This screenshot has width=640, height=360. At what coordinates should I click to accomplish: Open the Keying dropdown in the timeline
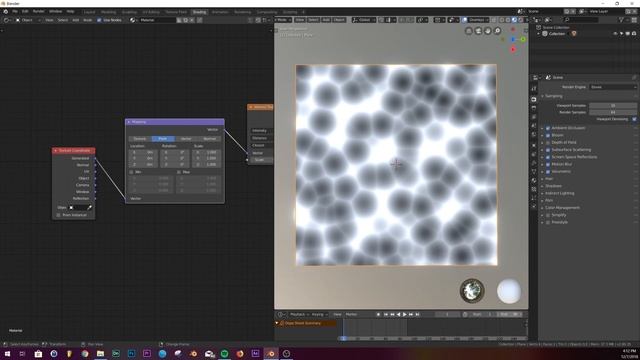pyautogui.click(x=320, y=314)
